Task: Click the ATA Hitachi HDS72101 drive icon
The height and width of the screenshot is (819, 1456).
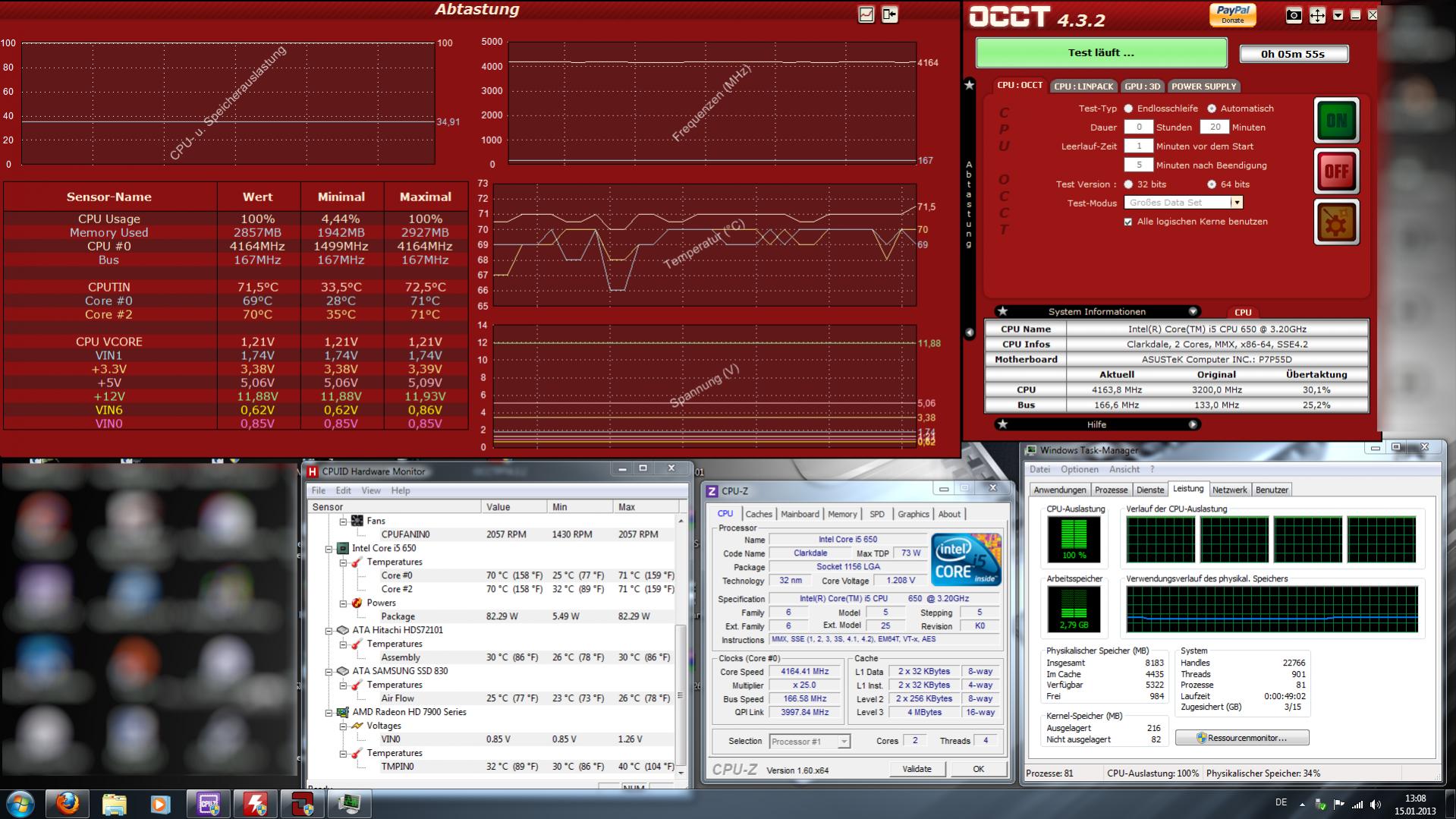Action: [342, 630]
